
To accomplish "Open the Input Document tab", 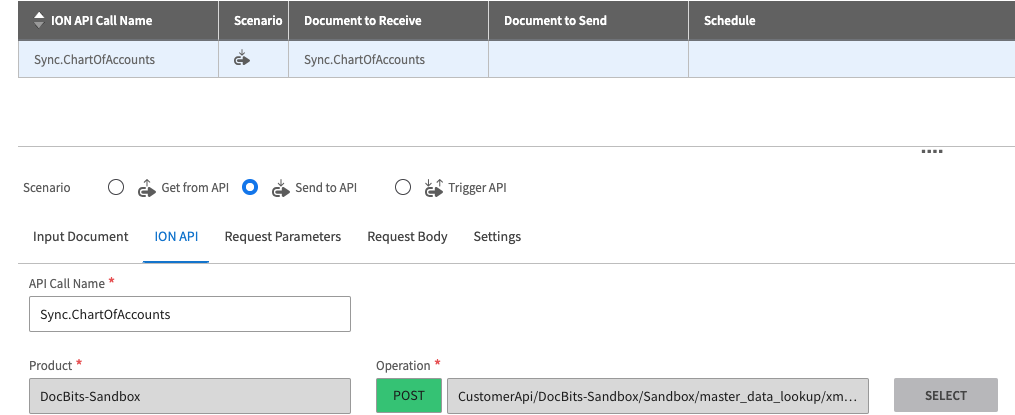I will [81, 237].
